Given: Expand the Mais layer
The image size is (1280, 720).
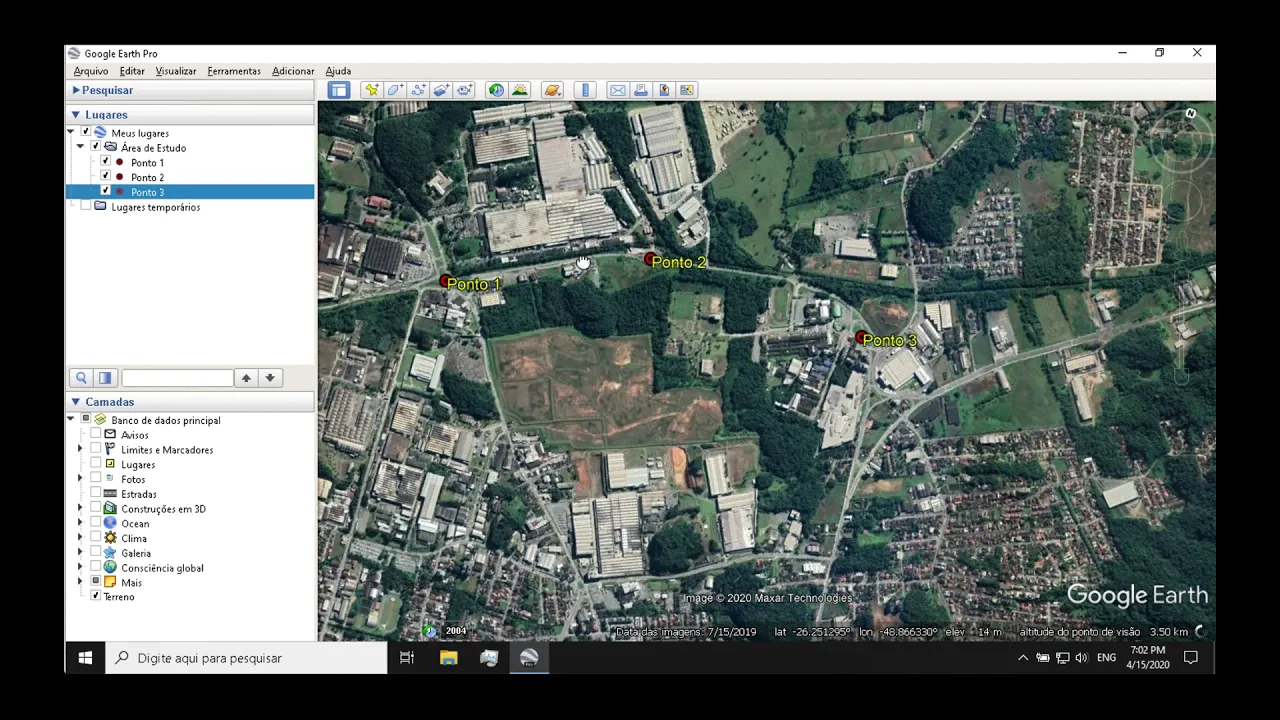Looking at the screenshot, I should point(81,582).
